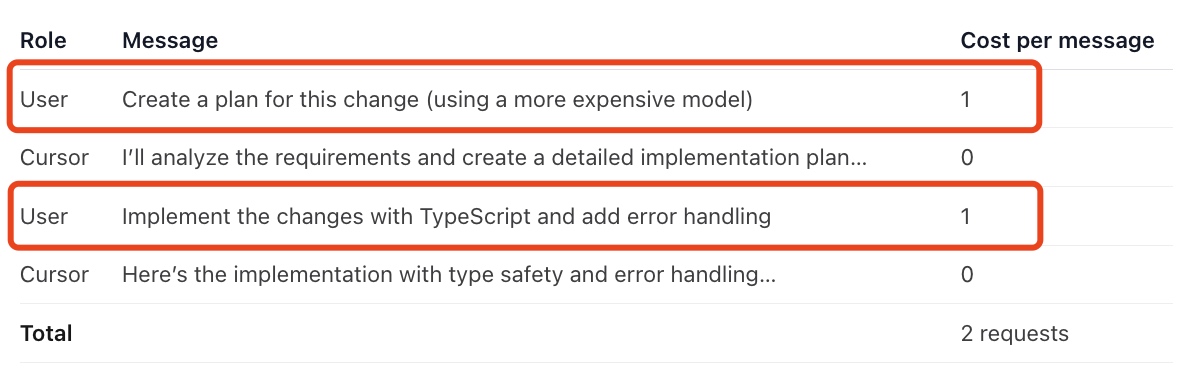Viewport: 1178px width, 382px height.
Task: Click the second red highlighted row outline
Action: point(524,215)
